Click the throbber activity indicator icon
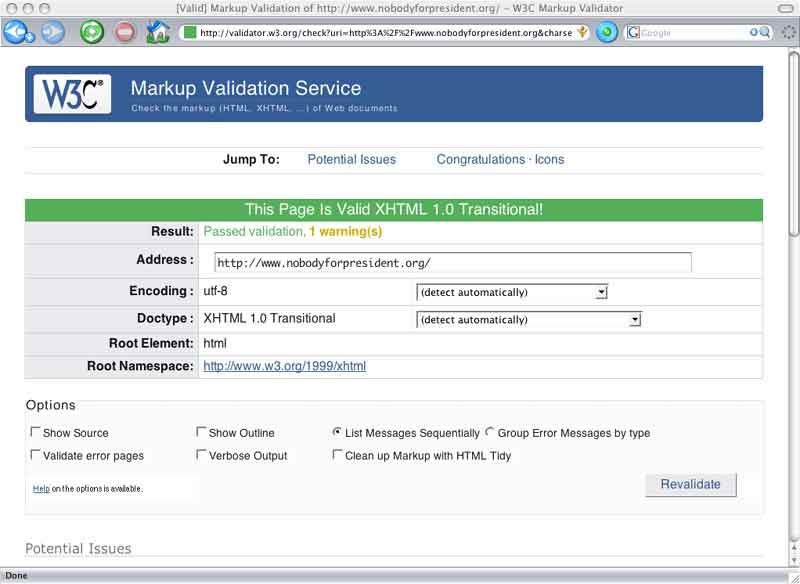Image resolution: width=800 pixels, height=584 pixels. pyautogui.click(x=789, y=33)
